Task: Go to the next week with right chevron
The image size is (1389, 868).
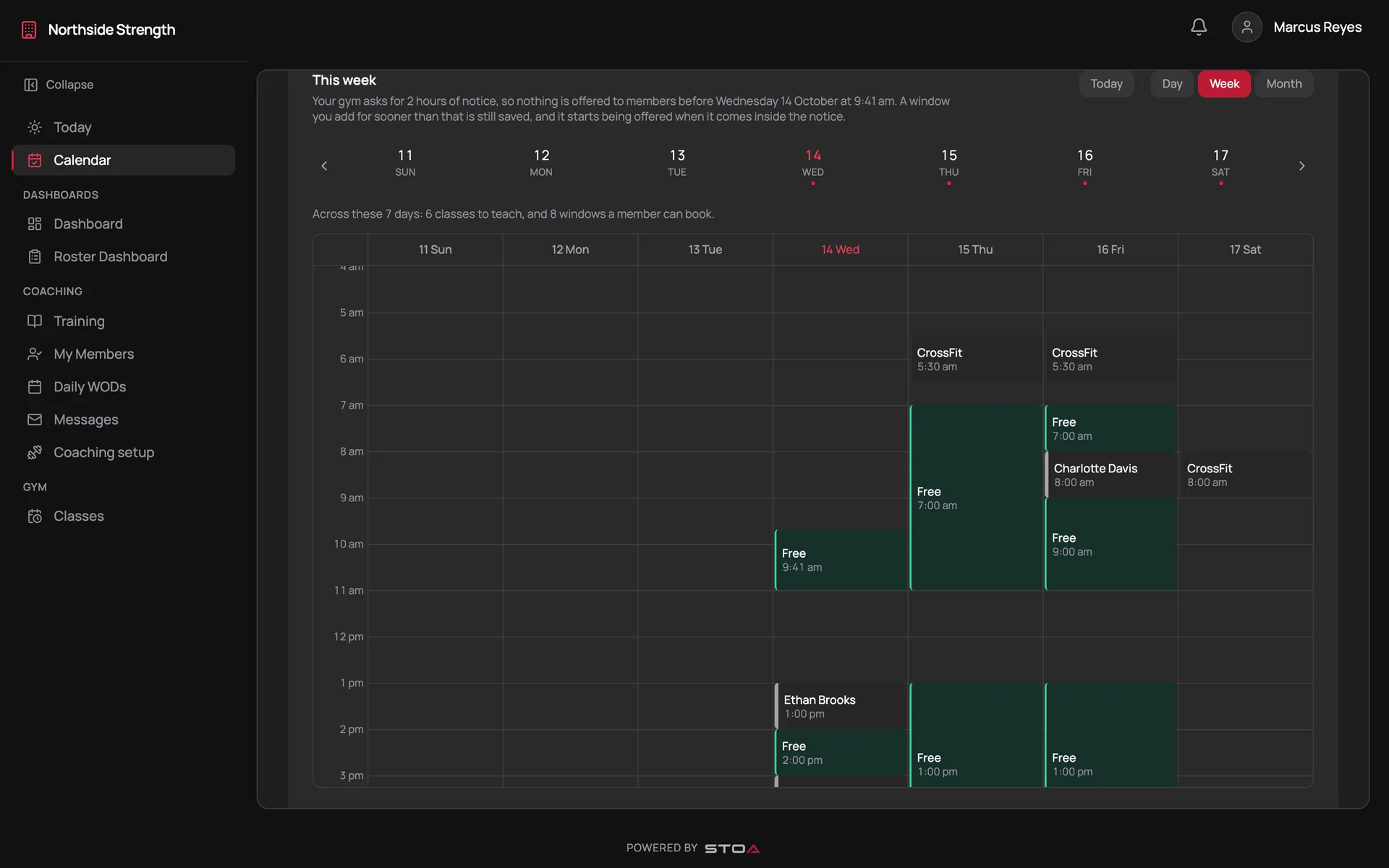Action: [x=1301, y=166]
